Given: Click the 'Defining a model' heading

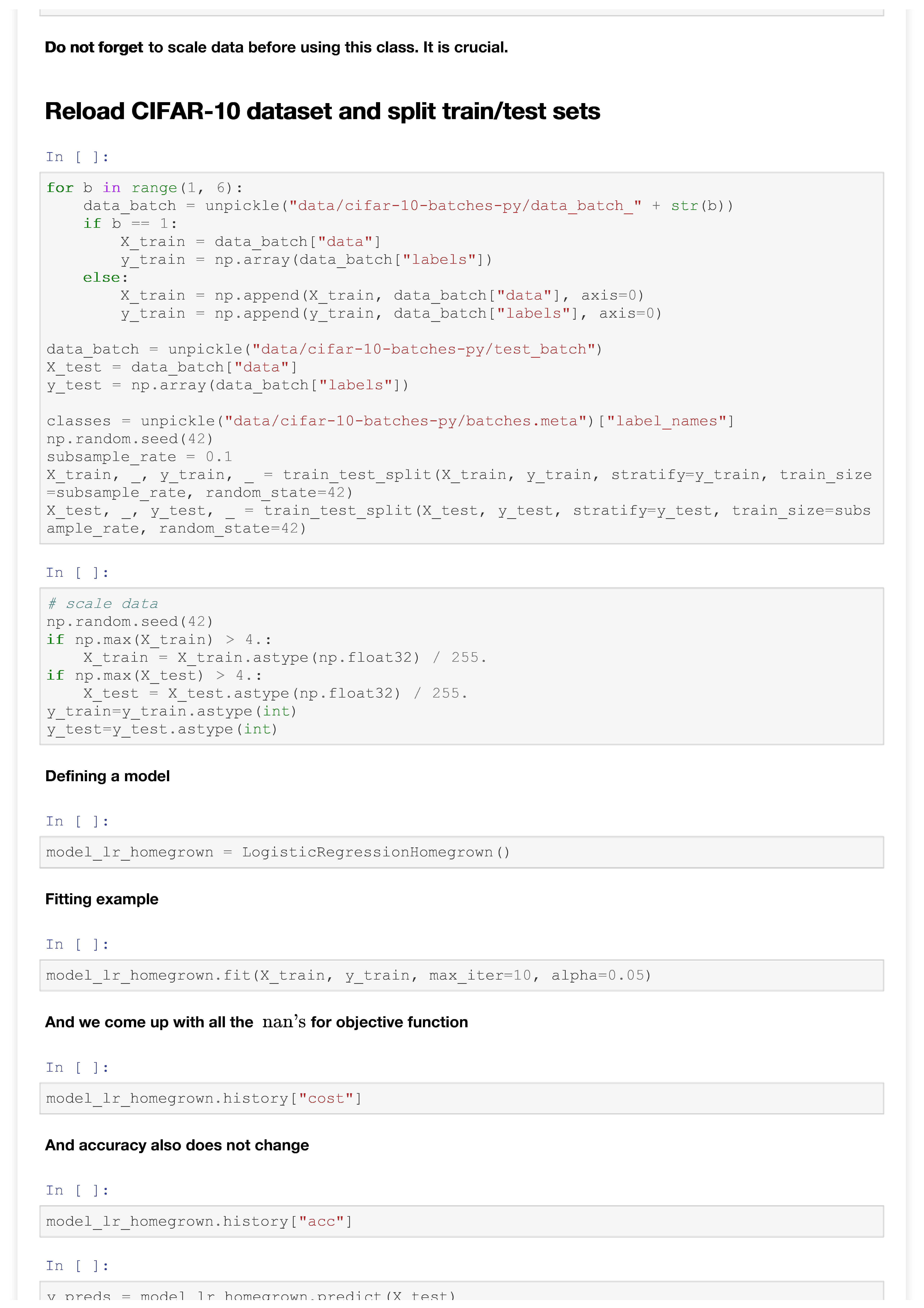Looking at the screenshot, I should point(108,777).
